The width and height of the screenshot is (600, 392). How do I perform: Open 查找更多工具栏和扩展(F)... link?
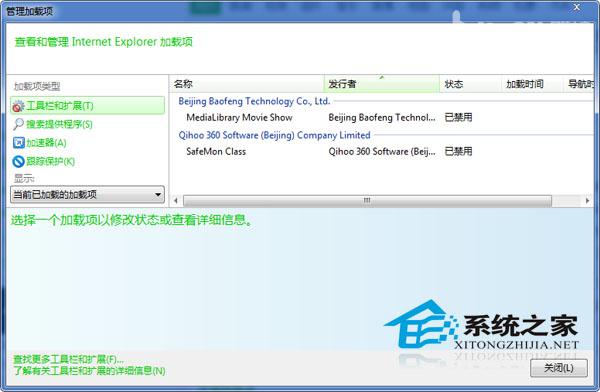pos(68,359)
